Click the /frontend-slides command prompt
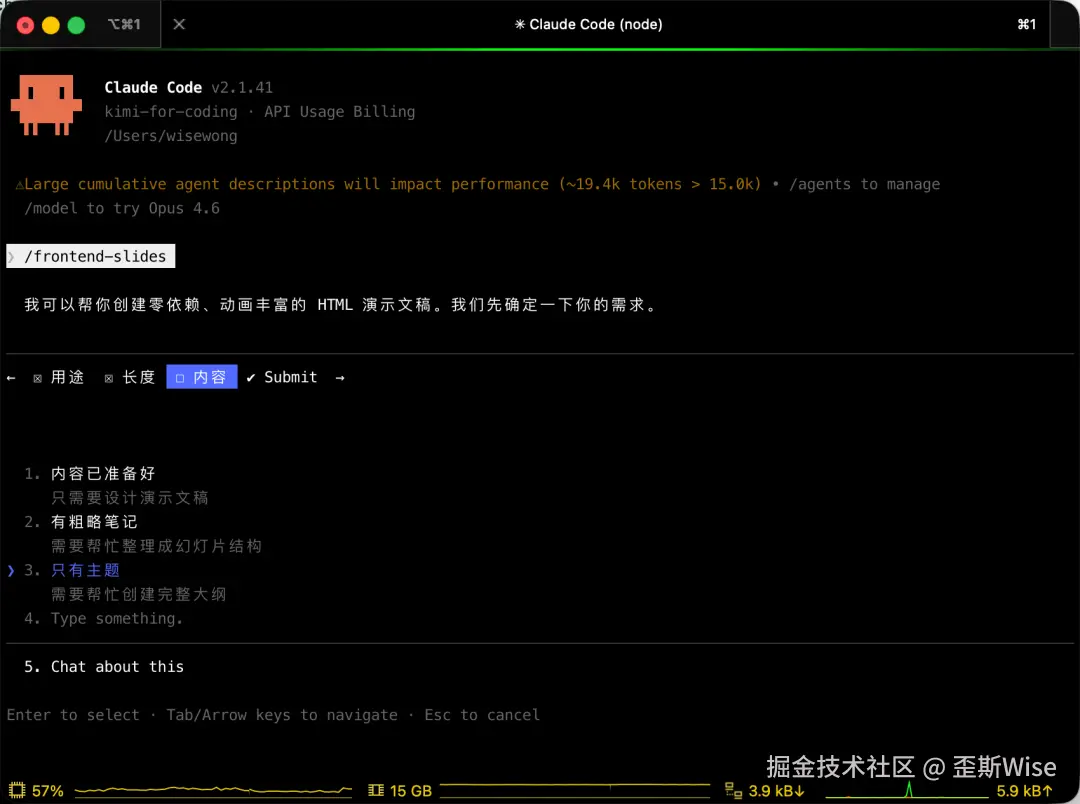Screen dimensions: 1080x804 tap(91, 256)
